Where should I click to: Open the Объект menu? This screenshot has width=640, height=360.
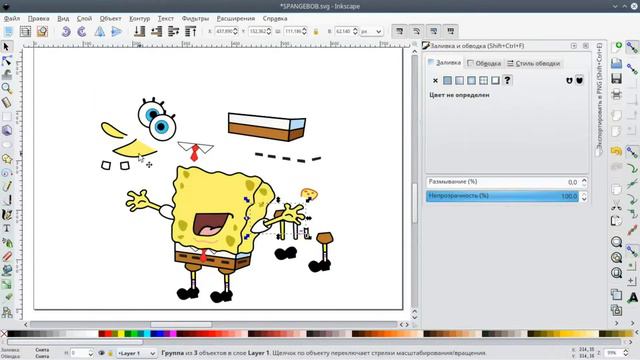(110, 18)
